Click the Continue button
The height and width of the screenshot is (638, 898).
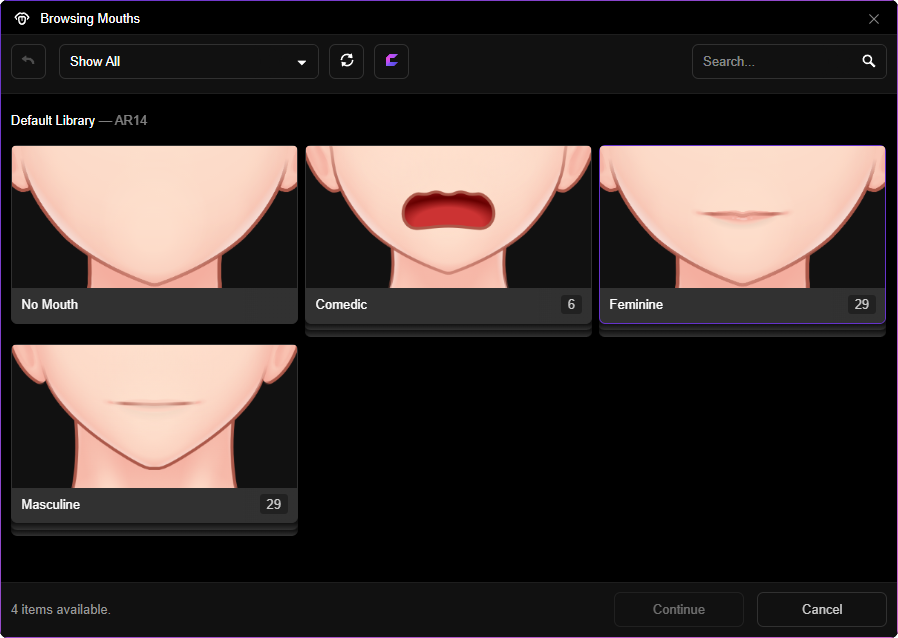(x=679, y=609)
